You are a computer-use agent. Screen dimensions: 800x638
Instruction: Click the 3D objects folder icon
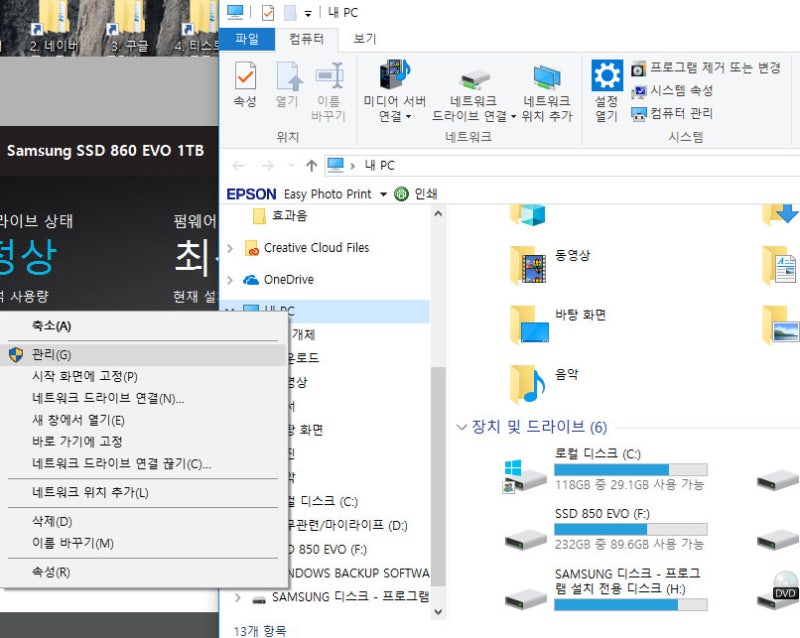[x=528, y=215]
